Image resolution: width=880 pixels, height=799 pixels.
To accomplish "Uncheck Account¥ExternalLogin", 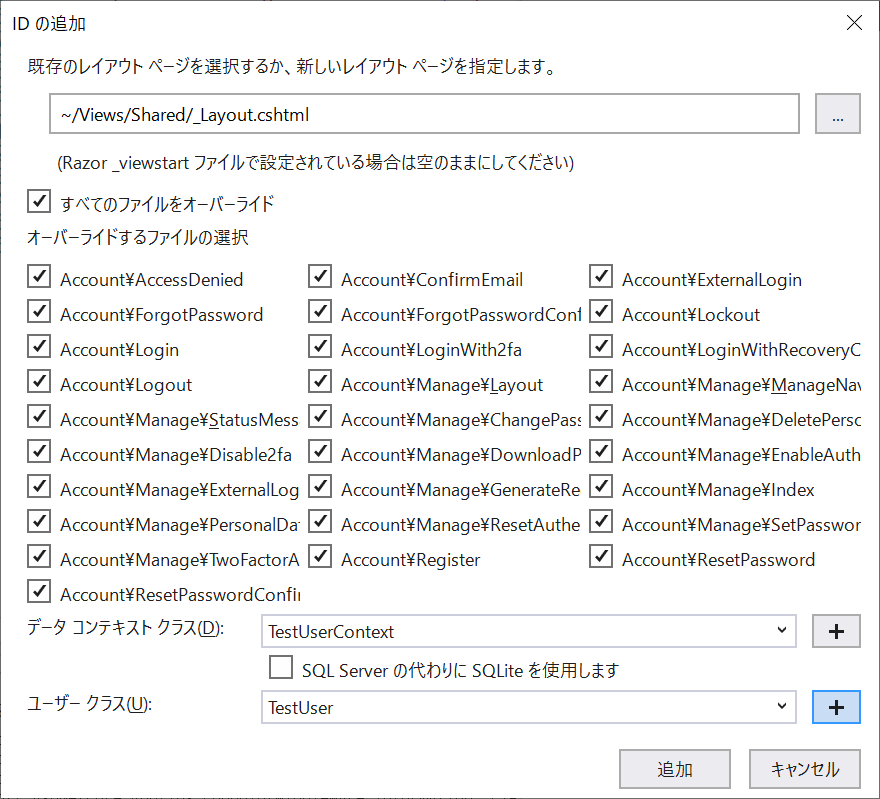I will coord(601,277).
